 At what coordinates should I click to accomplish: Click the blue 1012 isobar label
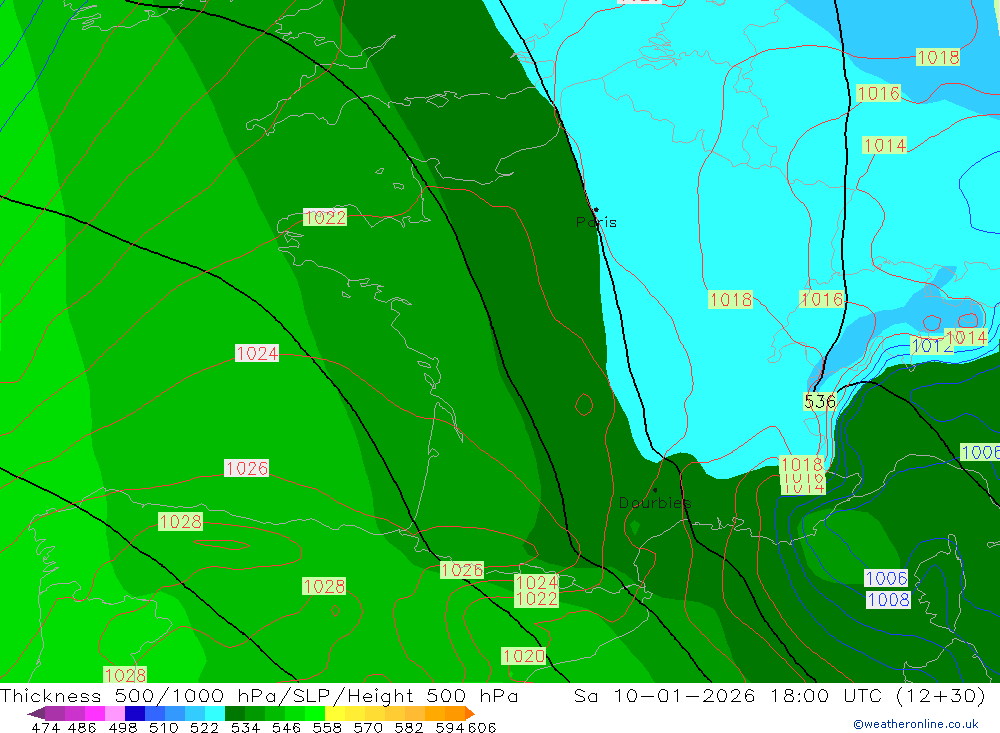click(932, 346)
